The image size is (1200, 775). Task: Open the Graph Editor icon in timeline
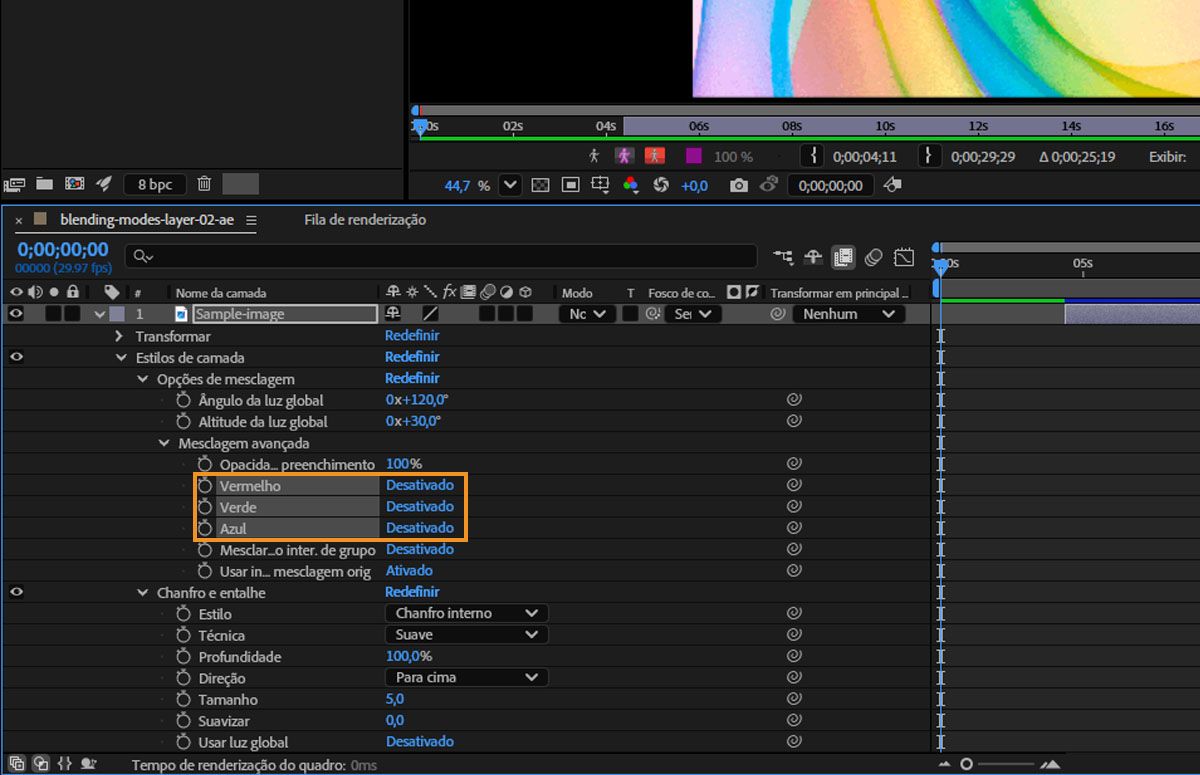pyautogui.click(x=904, y=257)
